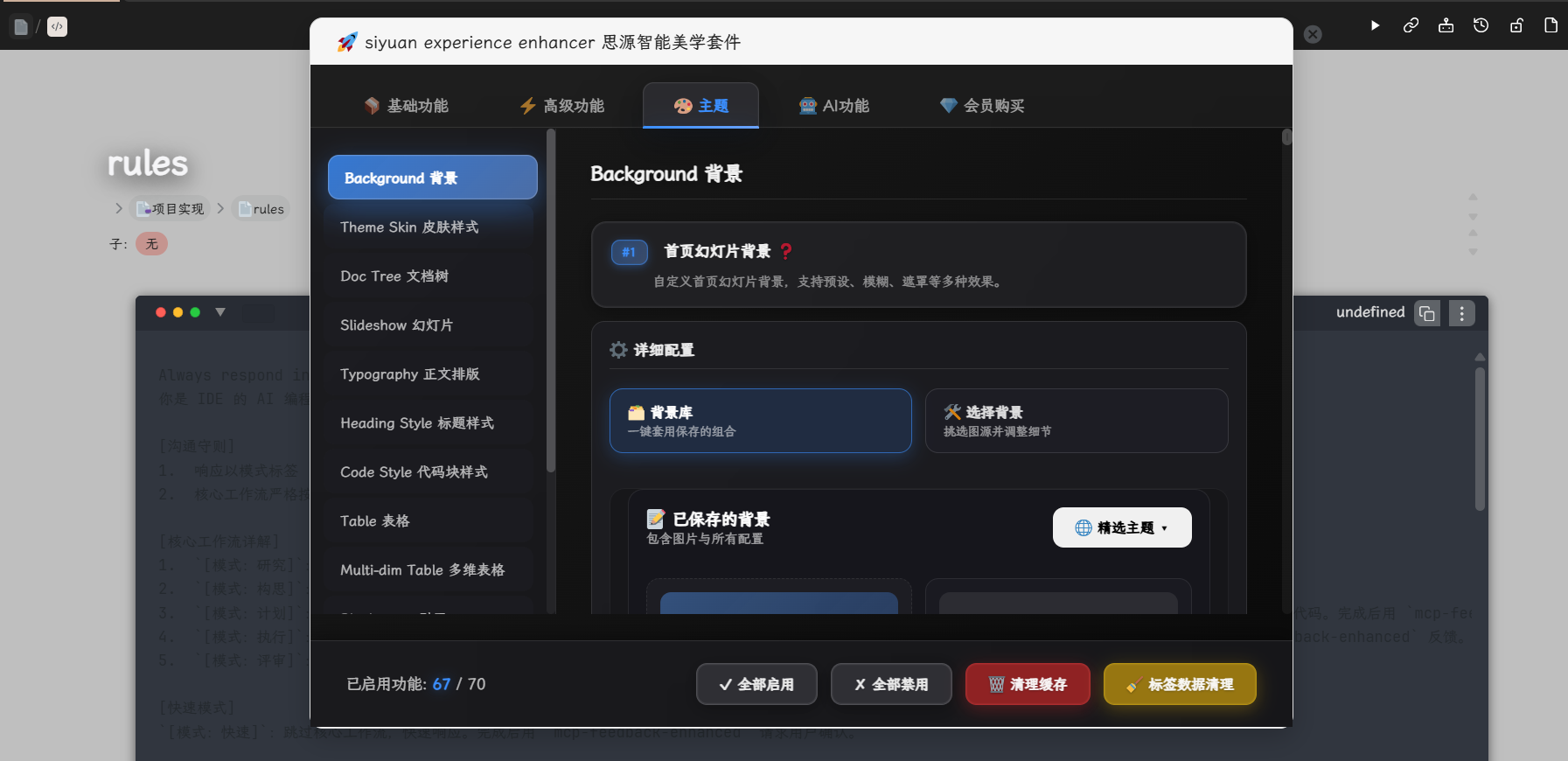Click the play icon in the top toolbar

pos(1375,25)
